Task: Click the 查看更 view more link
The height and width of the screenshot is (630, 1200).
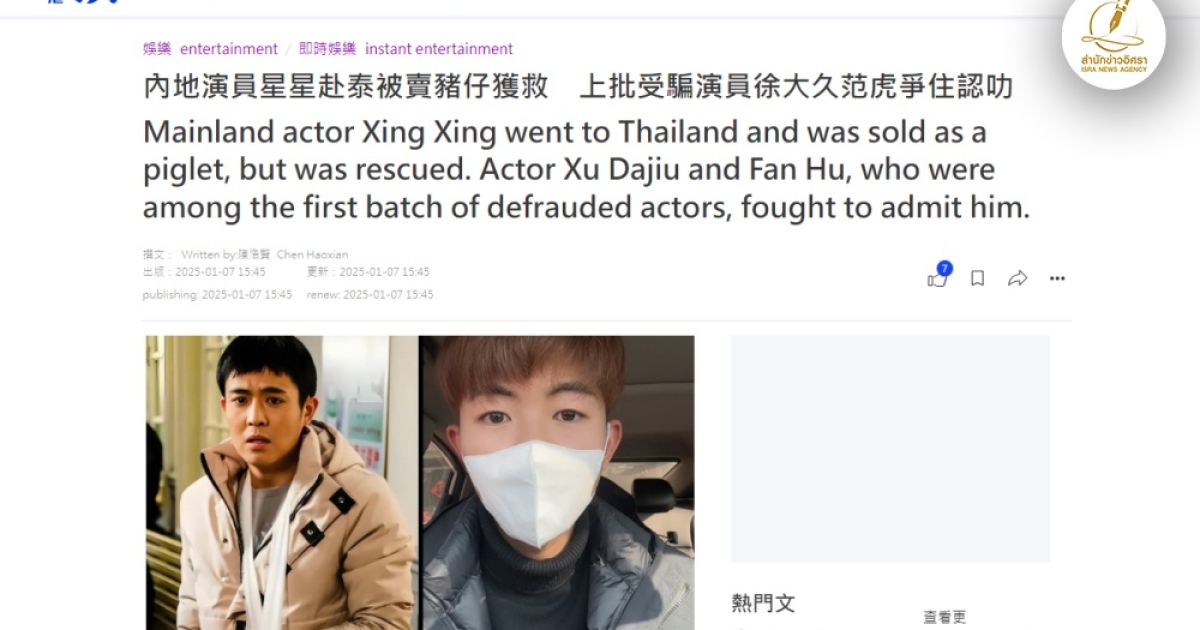Action: (945, 618)
